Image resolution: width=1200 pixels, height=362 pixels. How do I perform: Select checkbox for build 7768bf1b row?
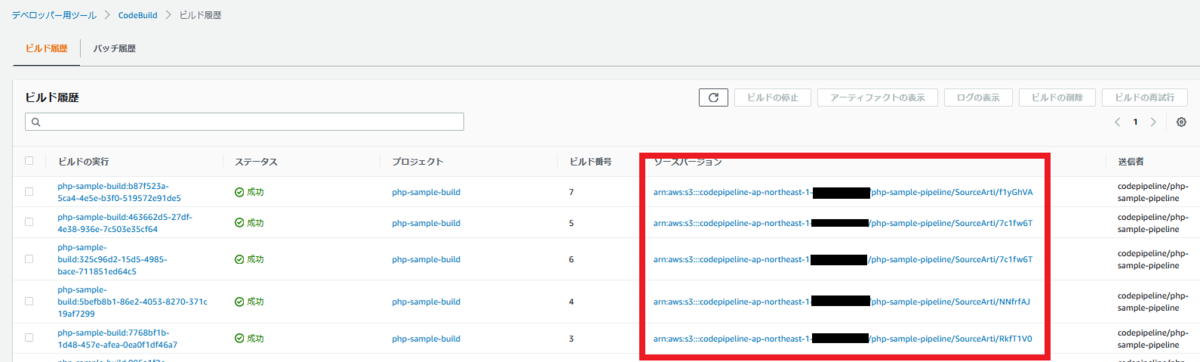coord(29,338)
